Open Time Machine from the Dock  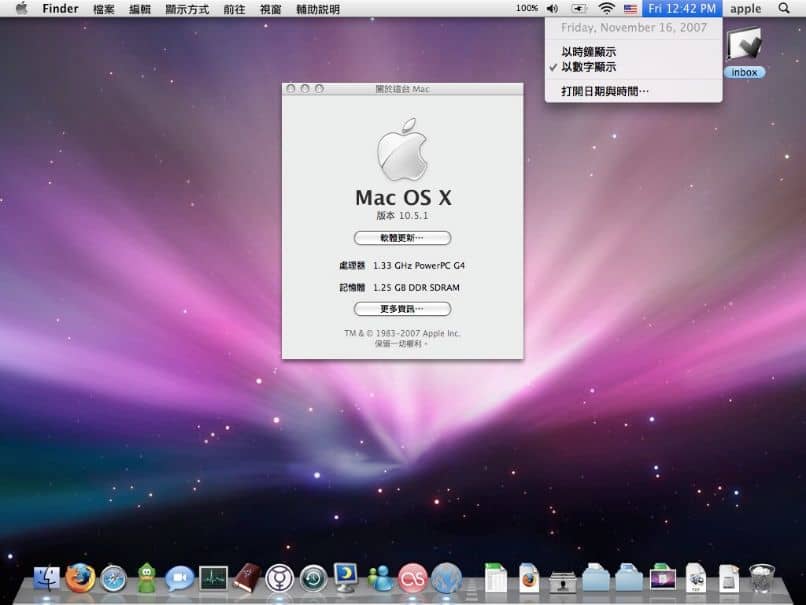point(313,579)
